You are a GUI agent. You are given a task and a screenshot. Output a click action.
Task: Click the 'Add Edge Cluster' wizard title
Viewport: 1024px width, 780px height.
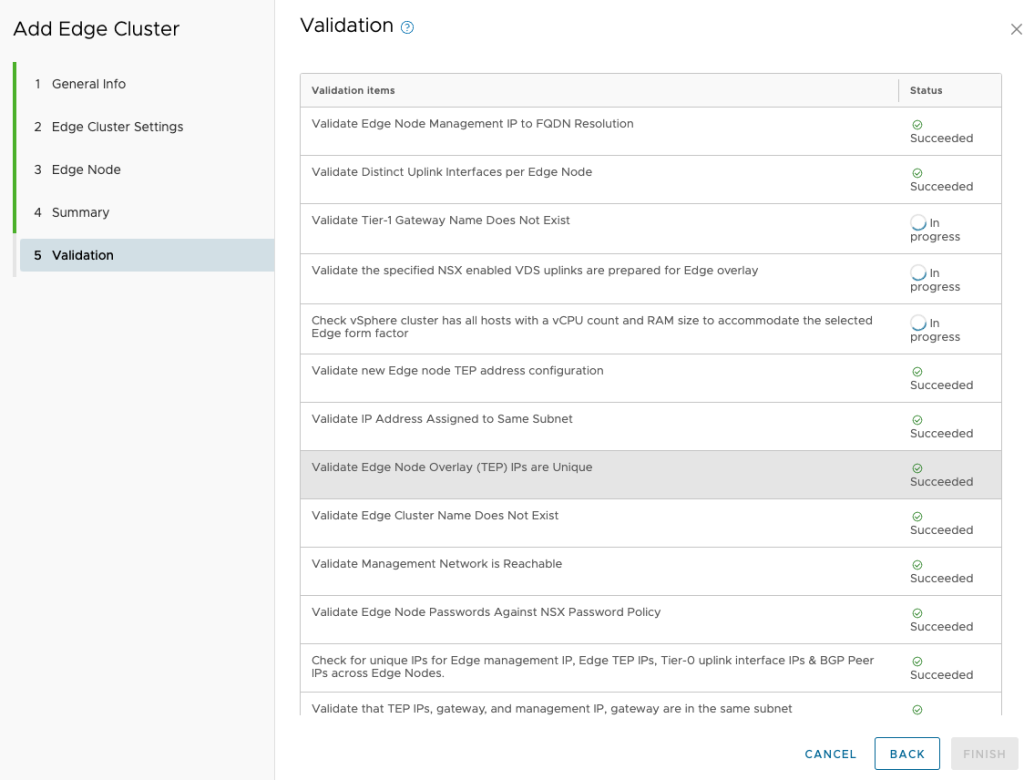96,29
